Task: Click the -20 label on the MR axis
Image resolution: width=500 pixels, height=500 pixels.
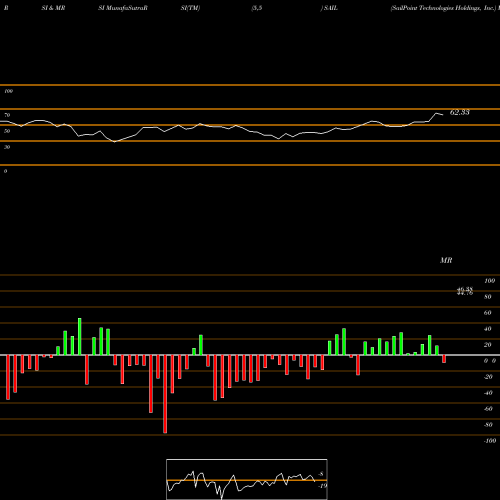Action: (488, 377)
